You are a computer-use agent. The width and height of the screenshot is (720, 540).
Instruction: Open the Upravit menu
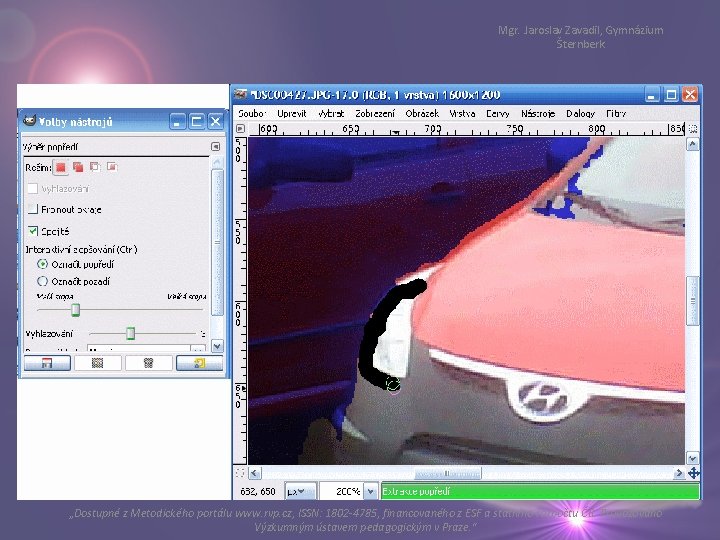pos(292,113)
